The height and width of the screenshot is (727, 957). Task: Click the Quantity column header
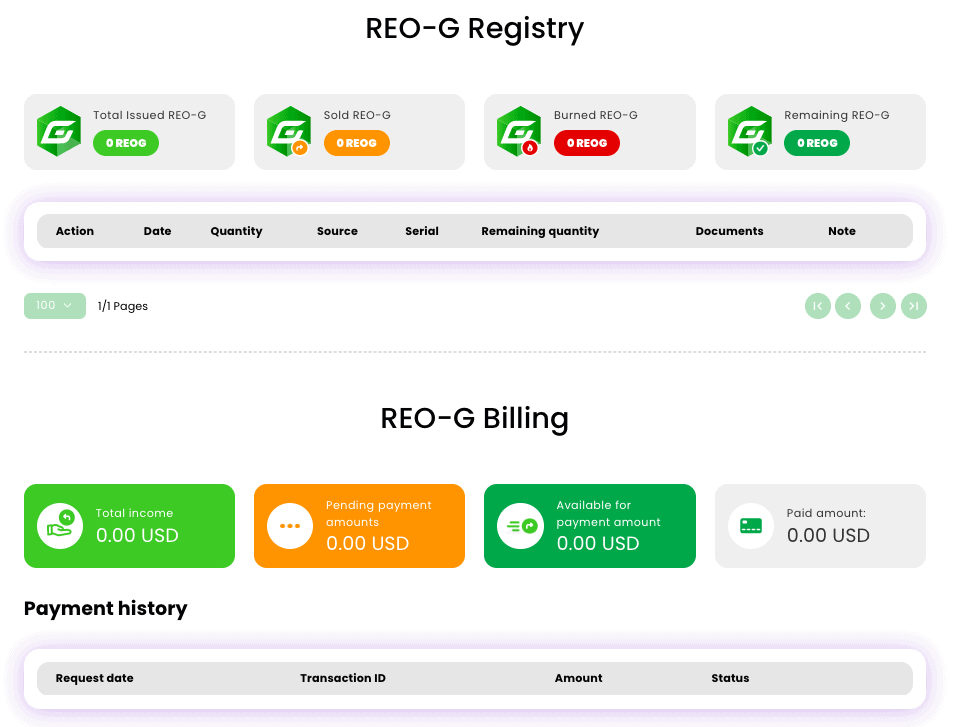point(236,231)
